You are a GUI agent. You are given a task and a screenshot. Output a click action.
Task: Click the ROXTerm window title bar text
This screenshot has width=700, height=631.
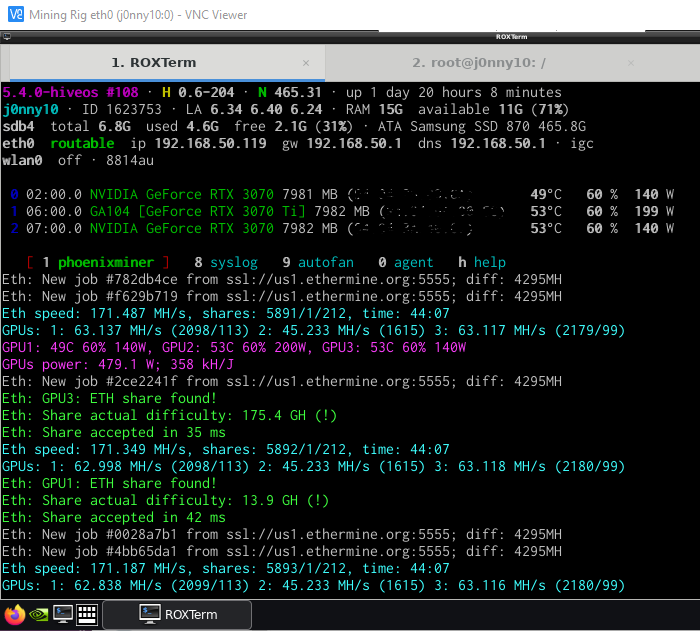(x=512, y=36)
